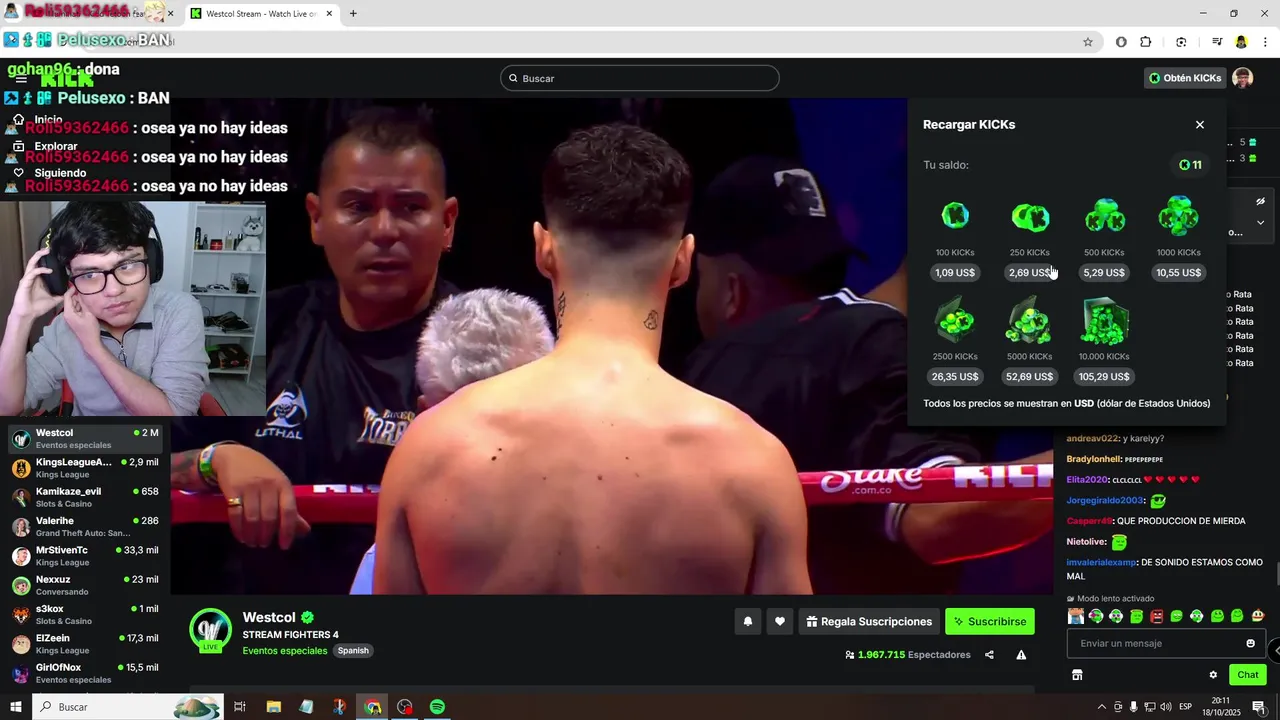
Task: Buy 500 KICKs for 5,29 US$
Action: [1104, 273]
